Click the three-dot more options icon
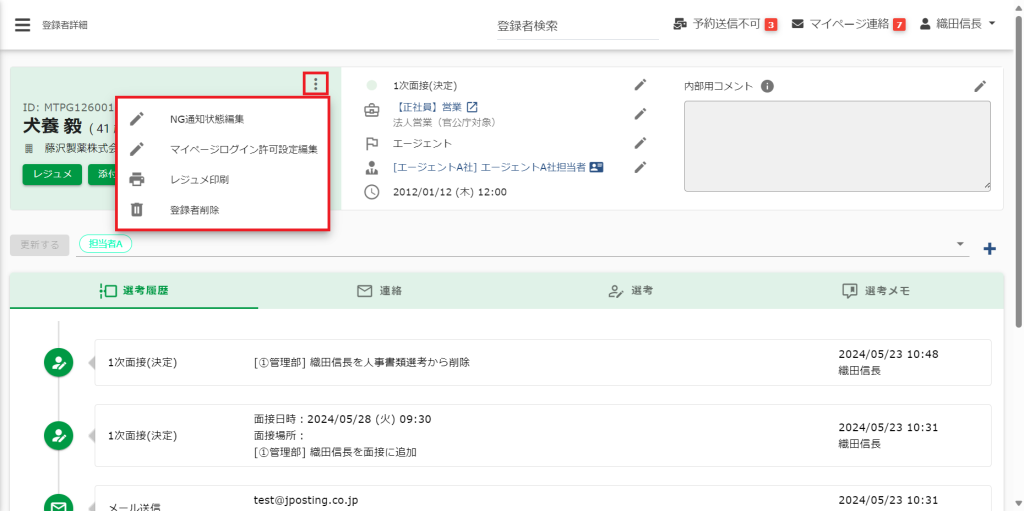This screenshot has height=511, width=1024. pyautogui.click(x=316, y=84)
